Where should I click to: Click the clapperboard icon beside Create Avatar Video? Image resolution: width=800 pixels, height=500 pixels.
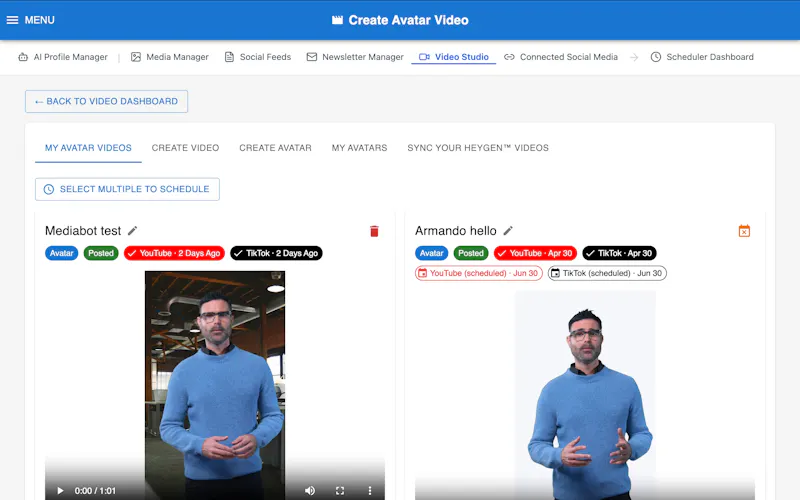pyautogui.click(x=337, y=20)
